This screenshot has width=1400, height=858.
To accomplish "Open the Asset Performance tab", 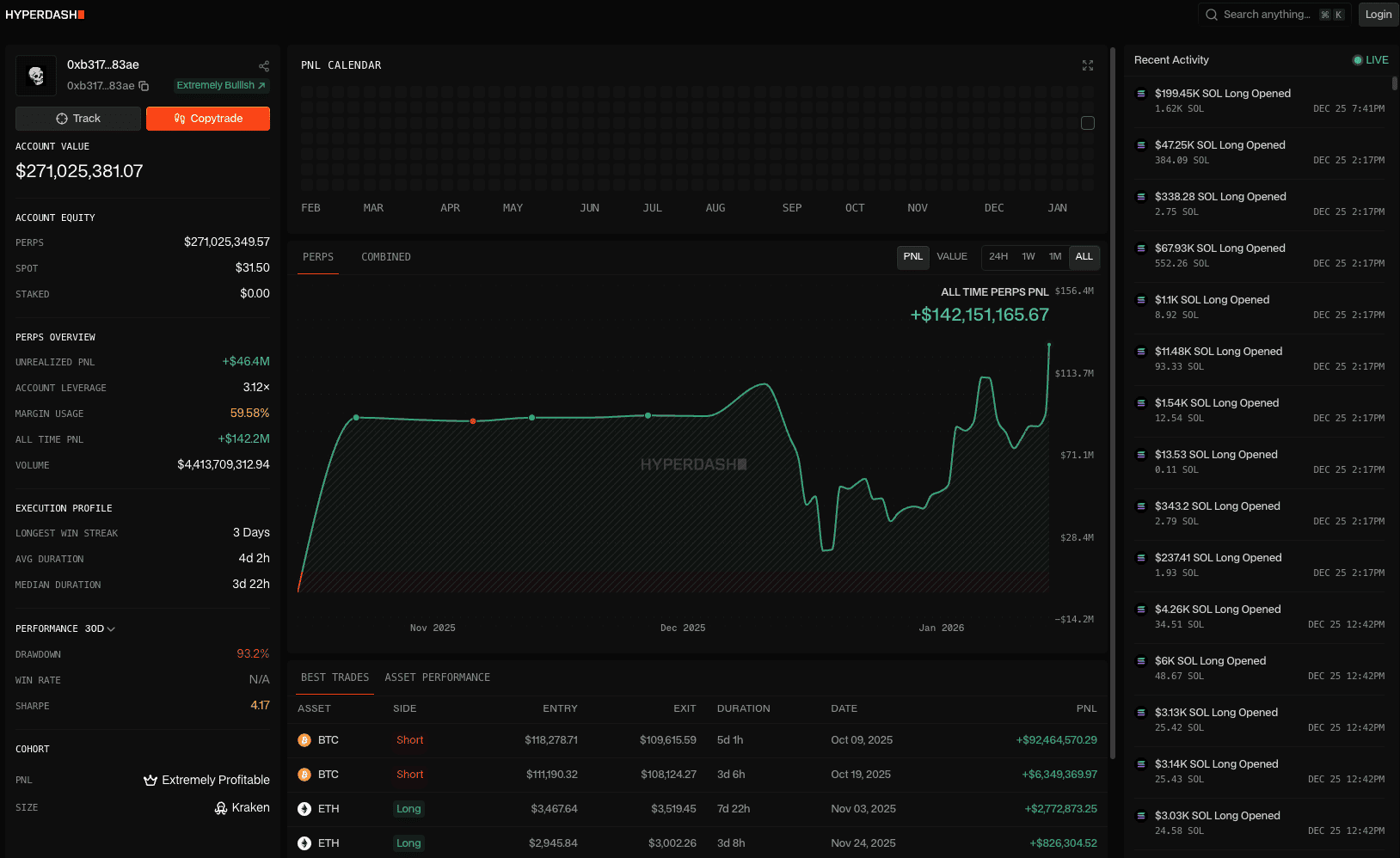I will (437, 677).
